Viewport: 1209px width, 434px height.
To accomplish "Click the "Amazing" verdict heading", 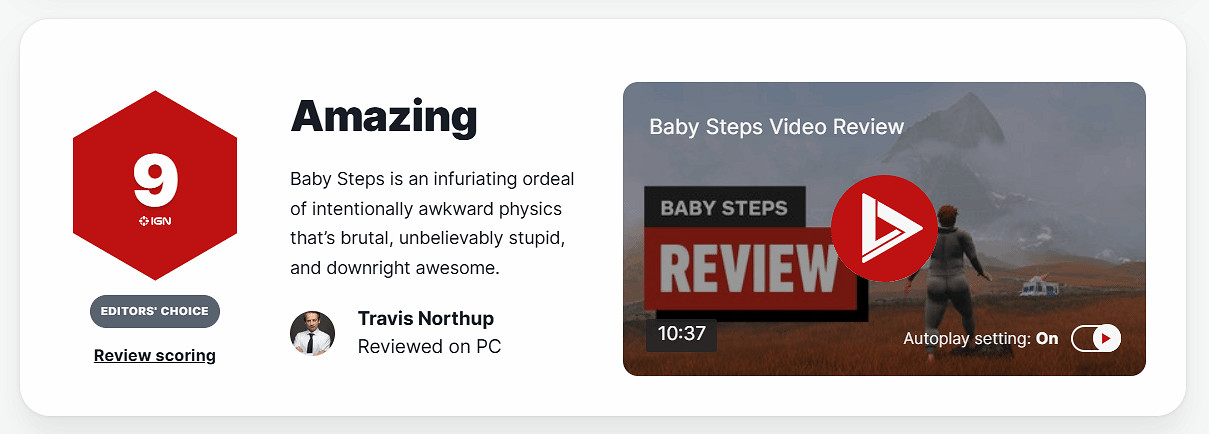I will point(384,117).
